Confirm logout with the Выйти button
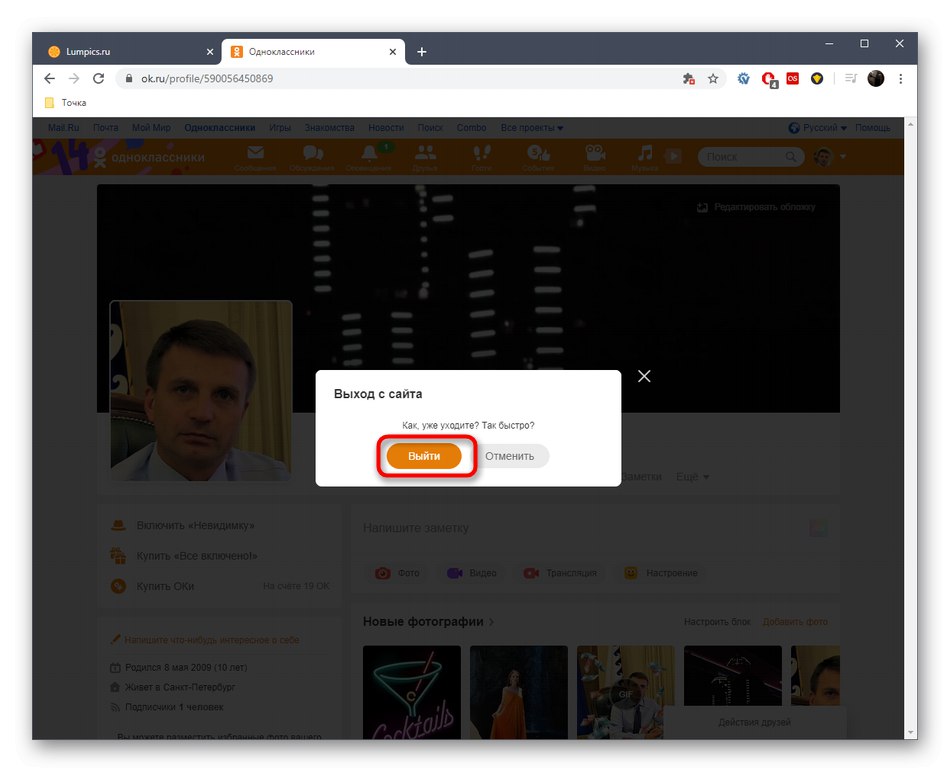 click(426, 455)
